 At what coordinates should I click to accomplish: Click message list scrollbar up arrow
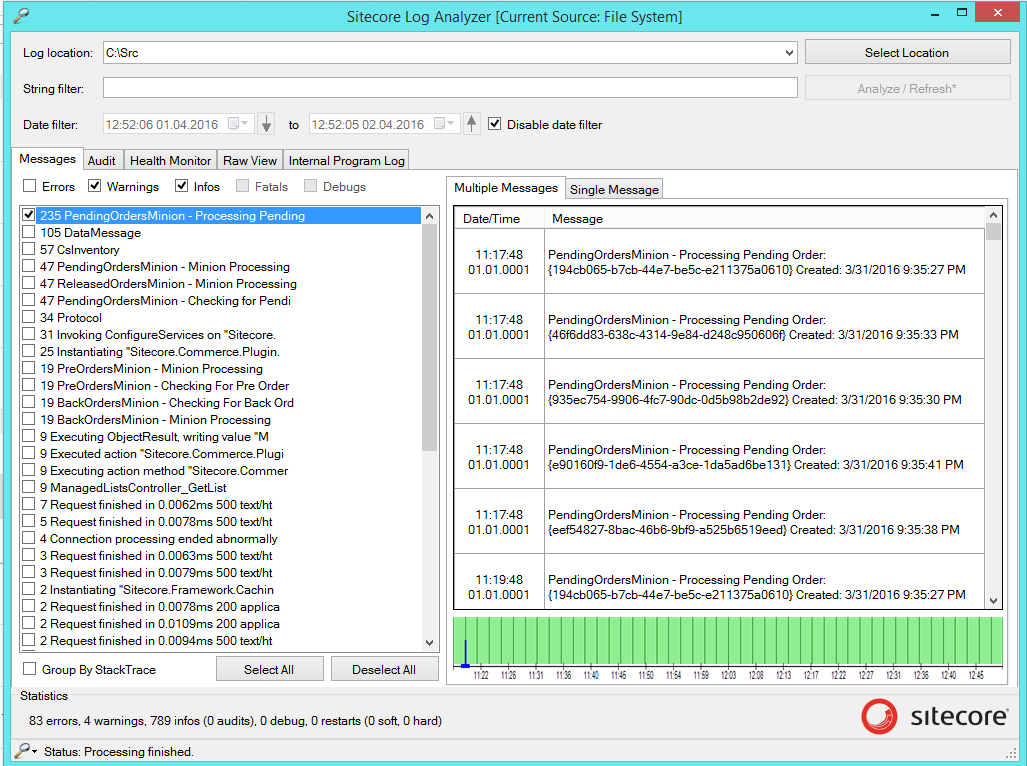coord(430,216)
